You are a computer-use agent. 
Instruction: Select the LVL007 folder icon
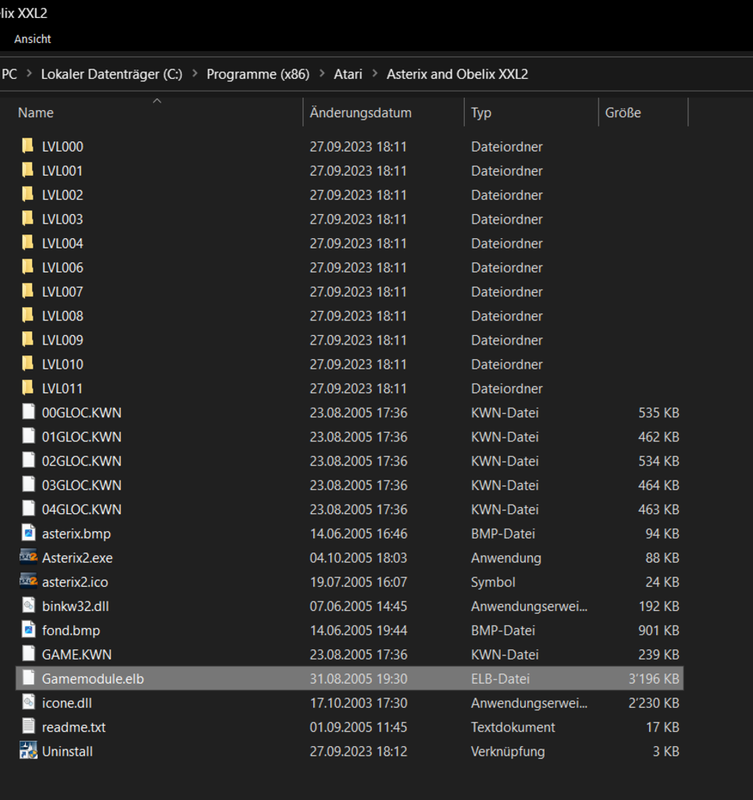tap(28, 291)
